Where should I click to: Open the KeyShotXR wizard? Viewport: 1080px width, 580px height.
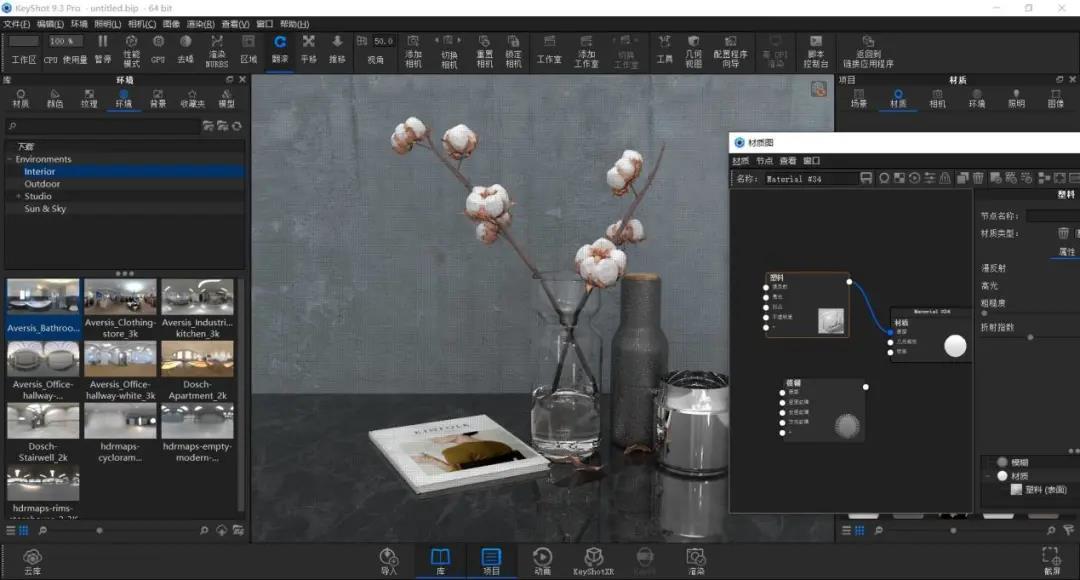pyautogui.click(x=593, y=561)
